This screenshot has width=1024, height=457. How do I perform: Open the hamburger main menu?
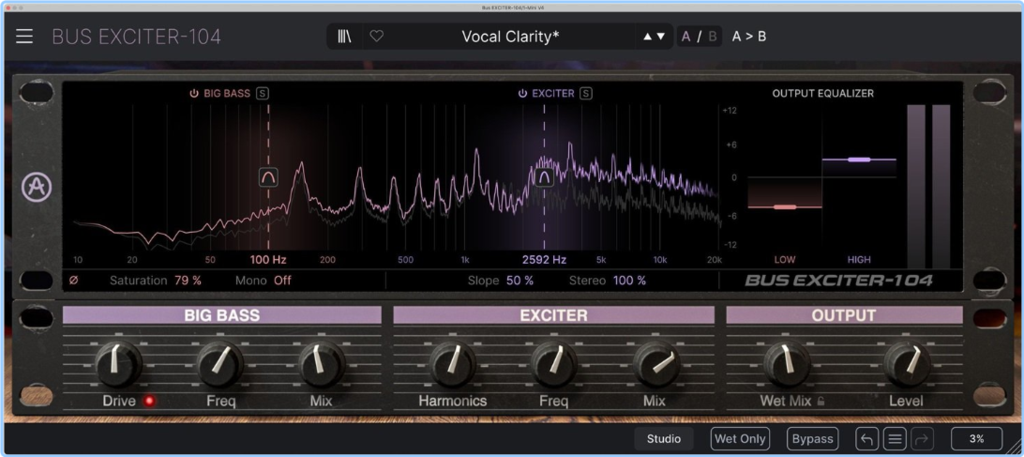coord(24,37)
